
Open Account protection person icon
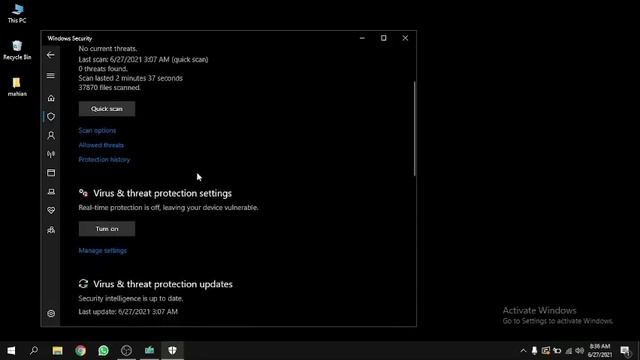51,136
